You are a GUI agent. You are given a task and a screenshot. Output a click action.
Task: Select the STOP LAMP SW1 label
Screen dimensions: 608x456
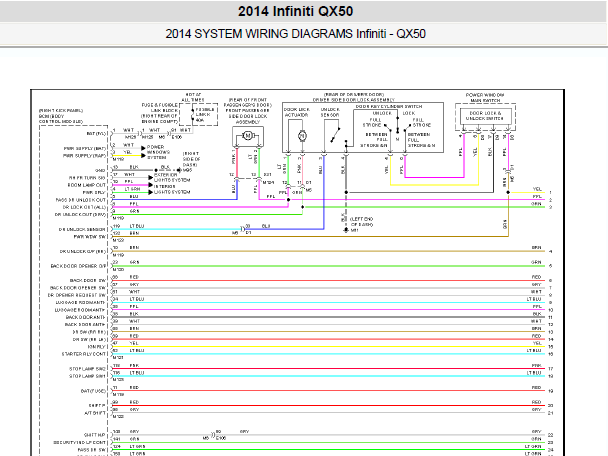pyautogui.click(x=87, y=377)
